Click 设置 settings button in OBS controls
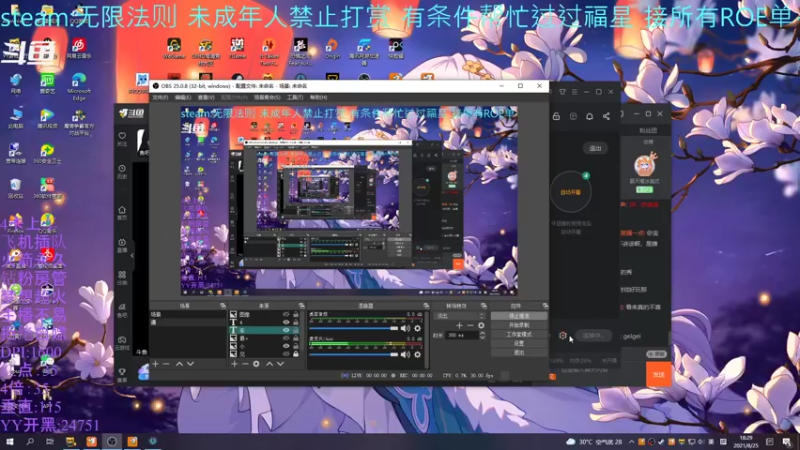 519,344
